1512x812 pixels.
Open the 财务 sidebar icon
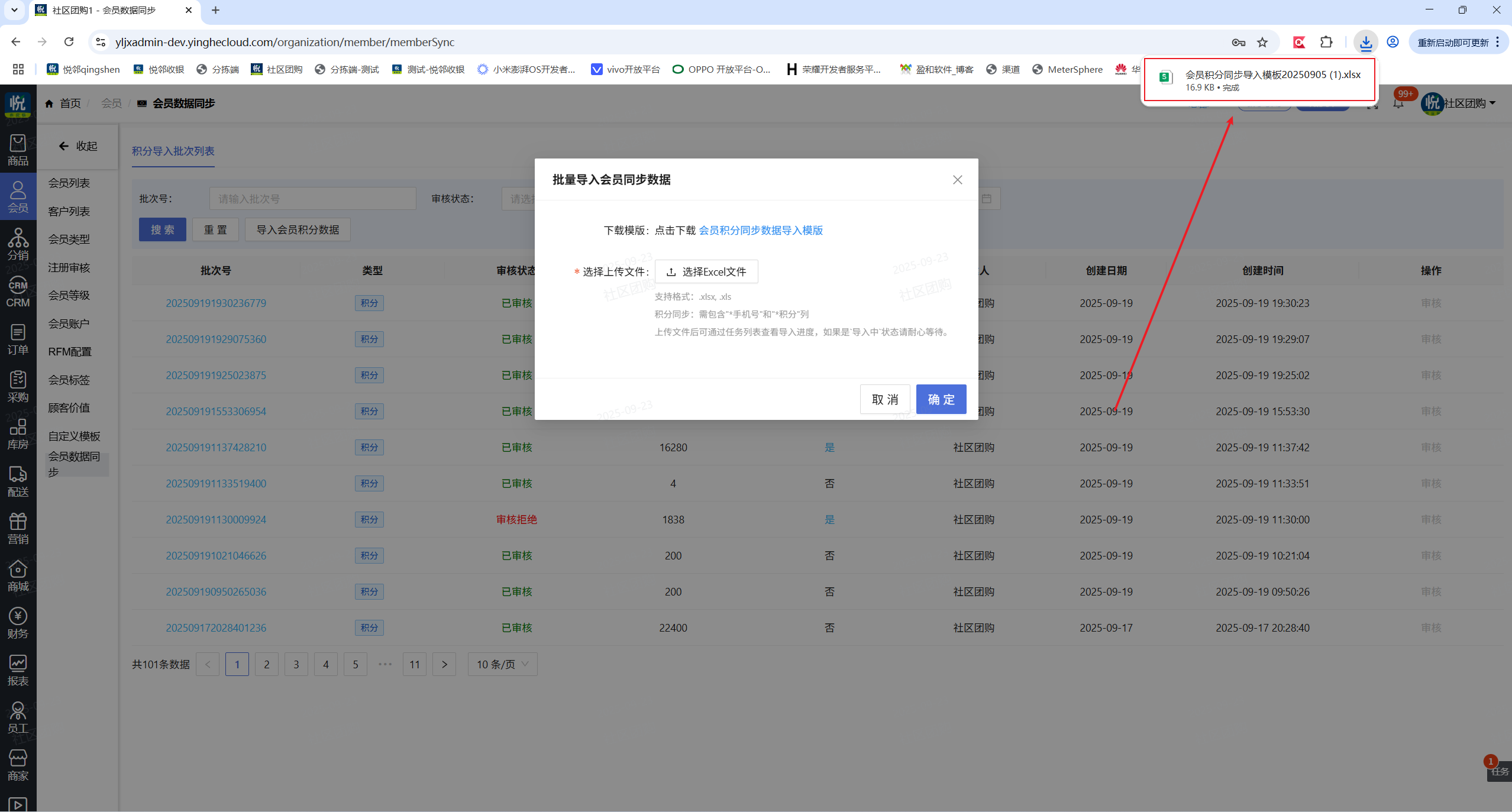(x=18, y=623)
